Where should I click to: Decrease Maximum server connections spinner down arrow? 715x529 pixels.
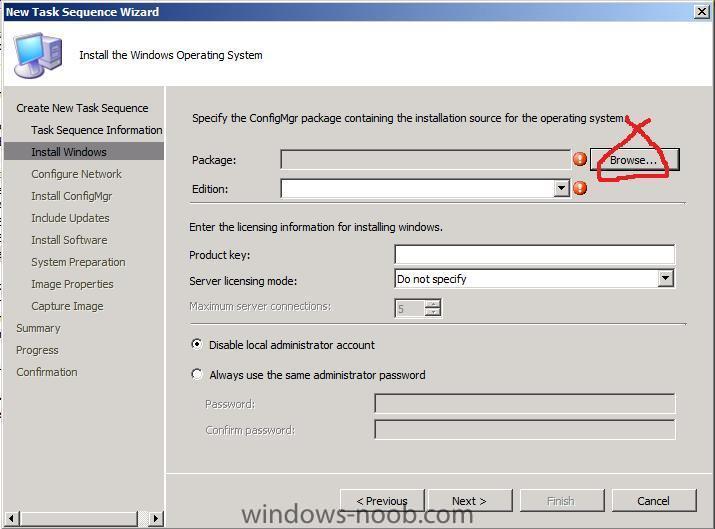[x=432, y=312]
